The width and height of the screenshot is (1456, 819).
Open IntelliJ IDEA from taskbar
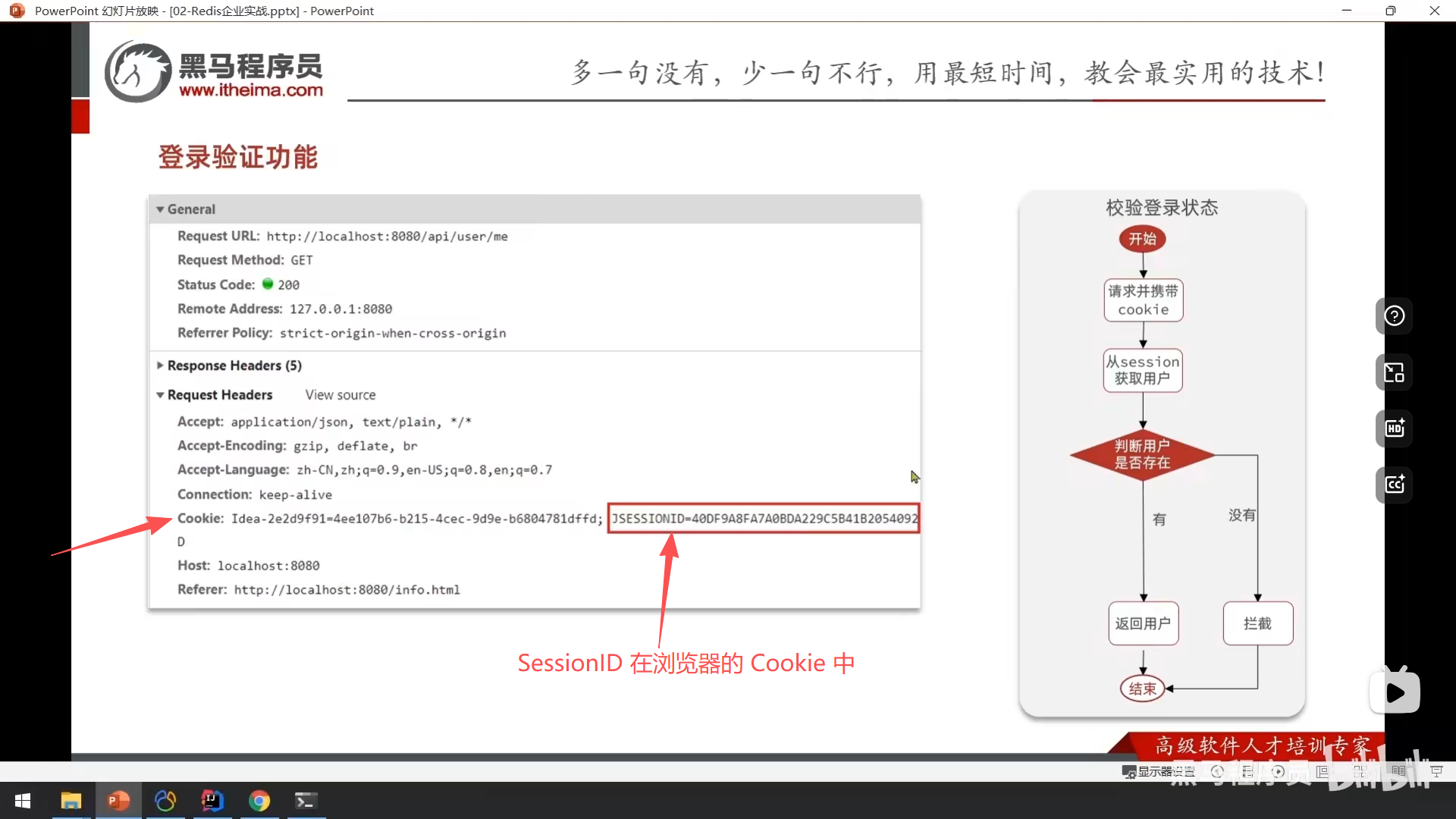212,801
